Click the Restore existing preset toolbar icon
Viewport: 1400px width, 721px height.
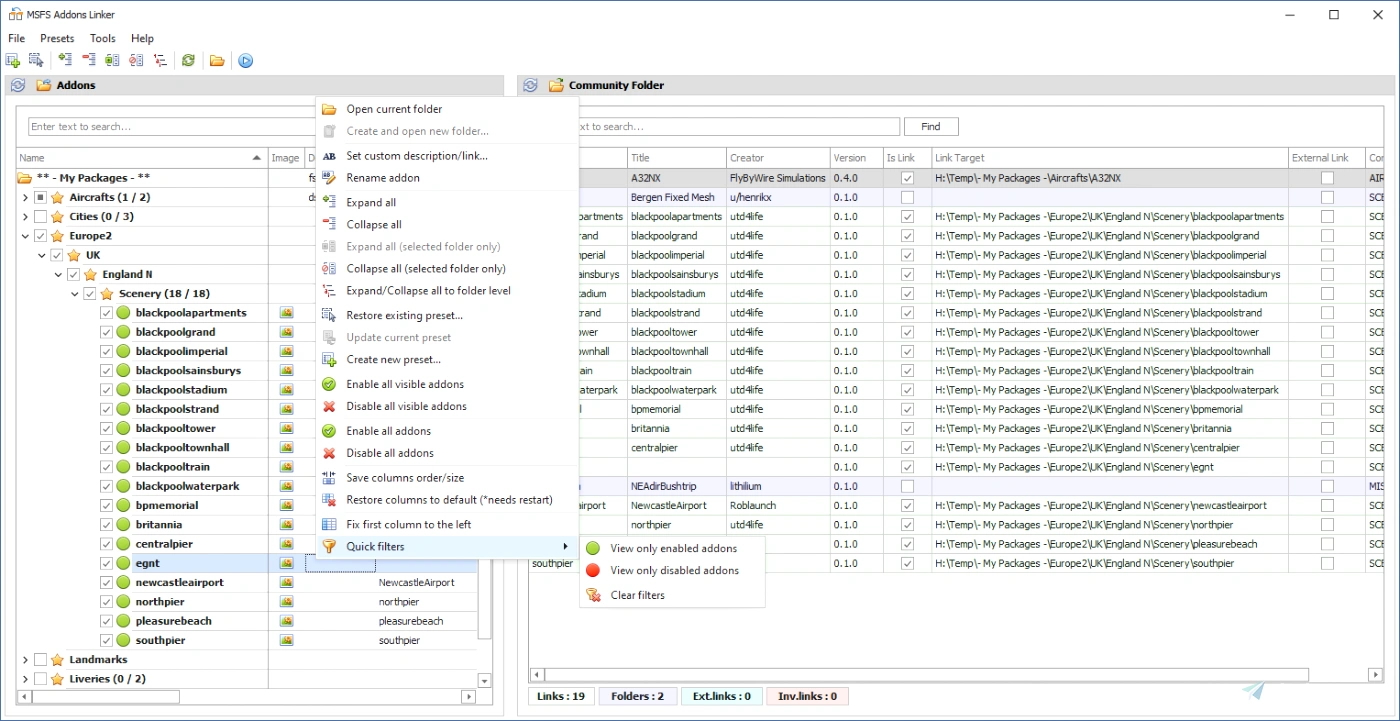36,61
